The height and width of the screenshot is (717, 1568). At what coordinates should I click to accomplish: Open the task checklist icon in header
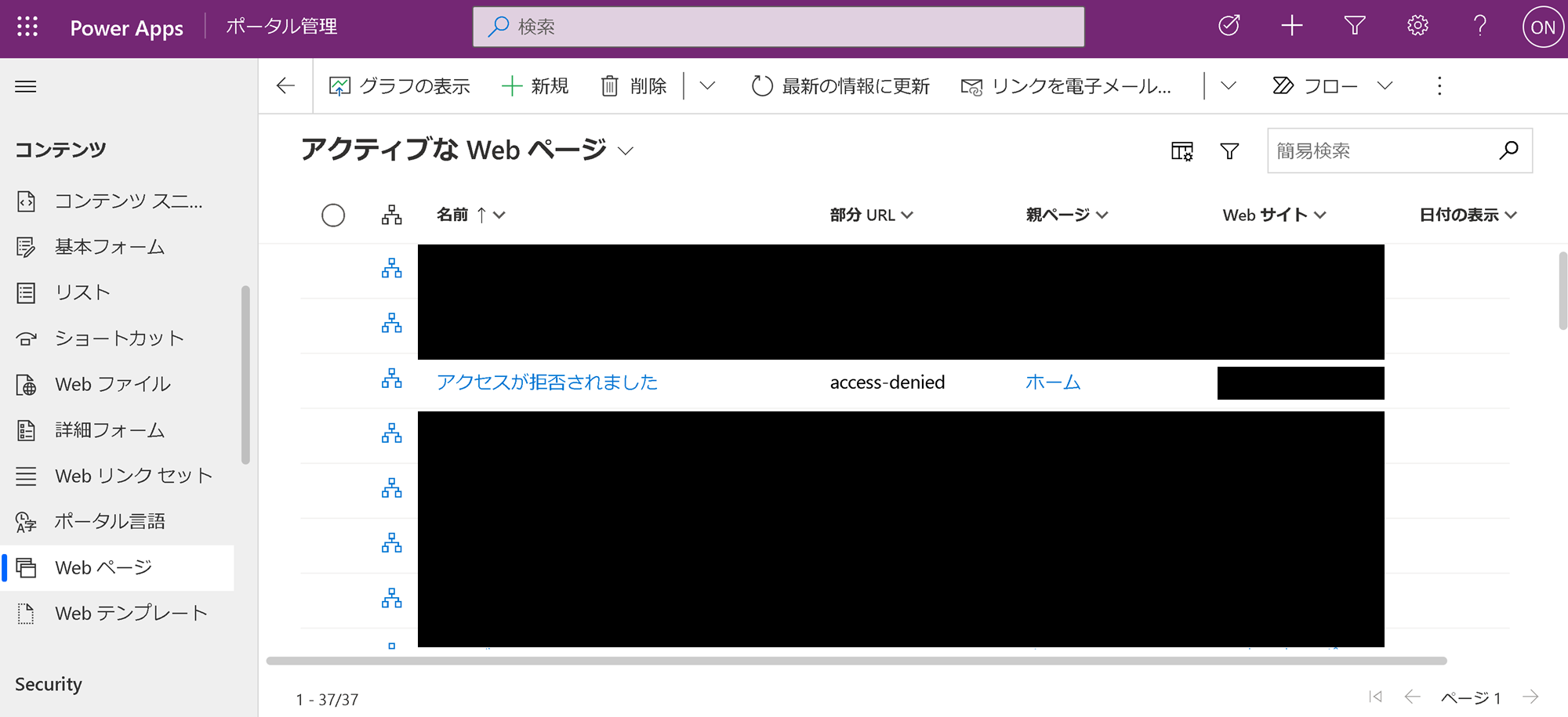point(1229,26)
